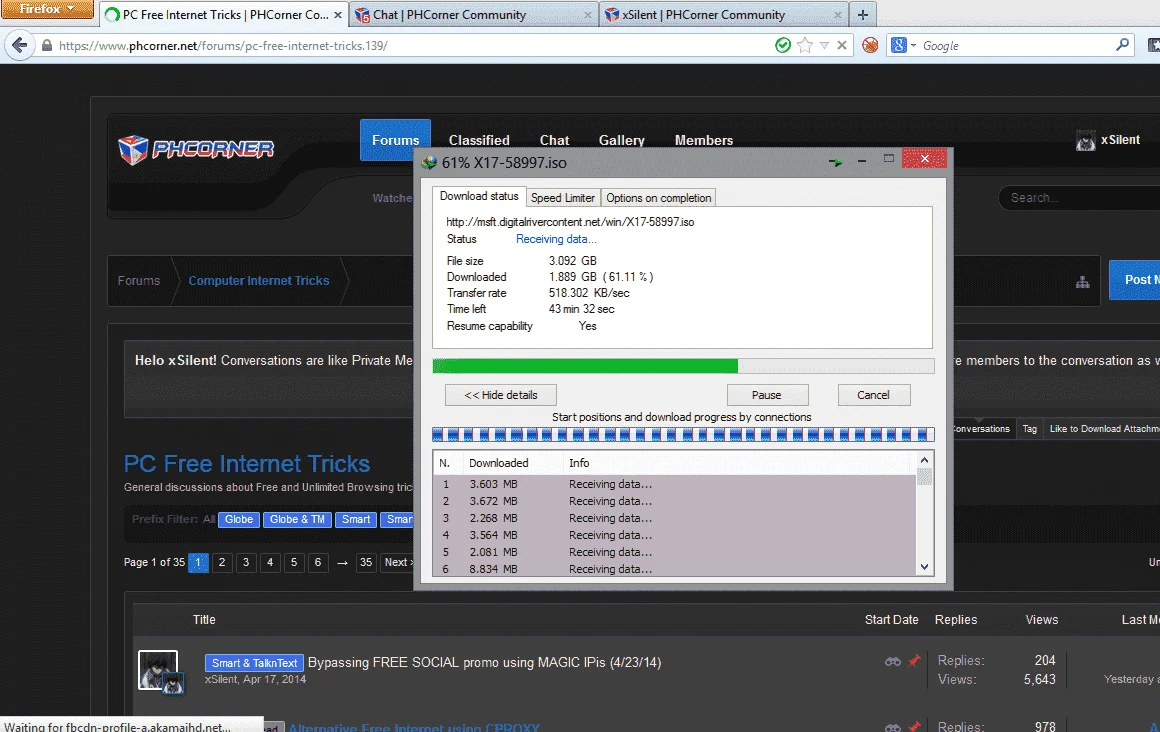Go to forum page 6

318,563
